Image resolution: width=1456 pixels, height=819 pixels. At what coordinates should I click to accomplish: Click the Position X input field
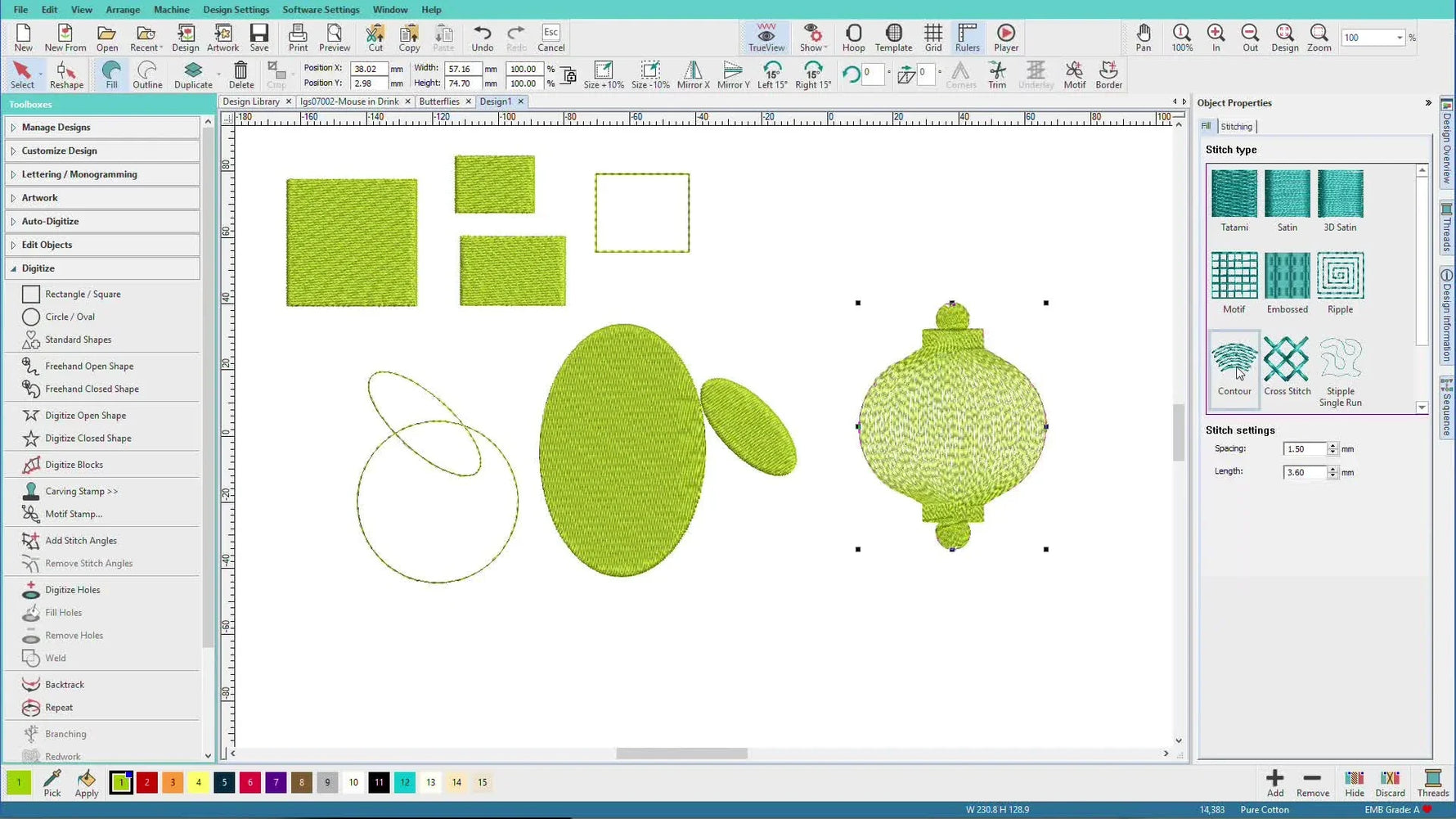369,69
